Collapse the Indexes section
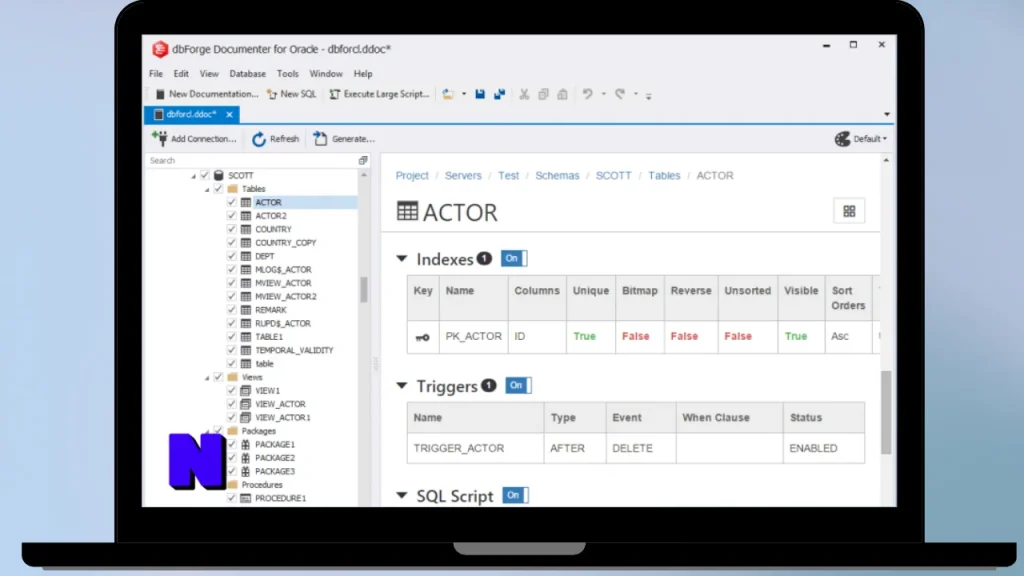1024x576 pixels. (402, 259)
